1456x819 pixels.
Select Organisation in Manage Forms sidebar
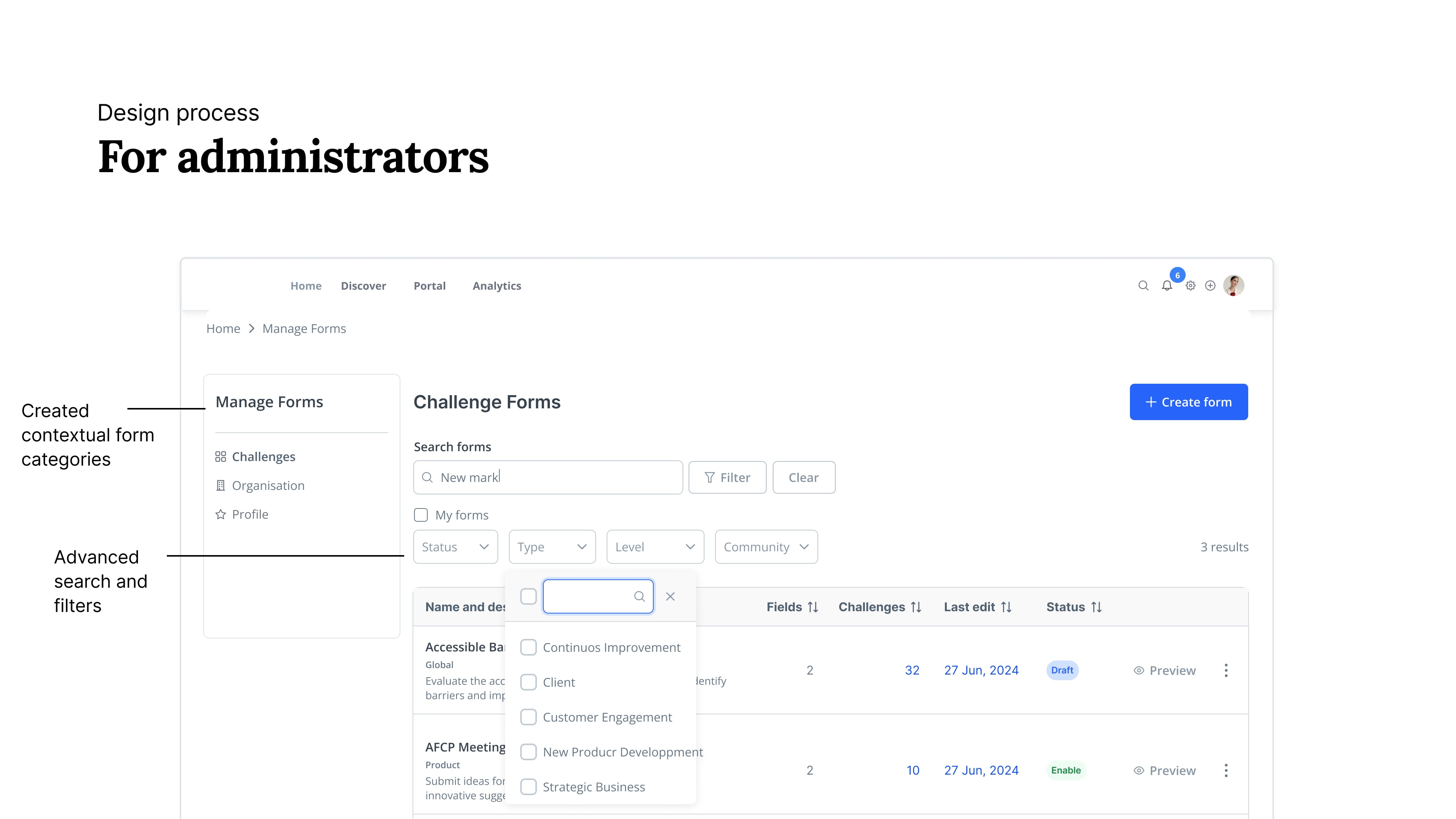click(x=268, y=485)
